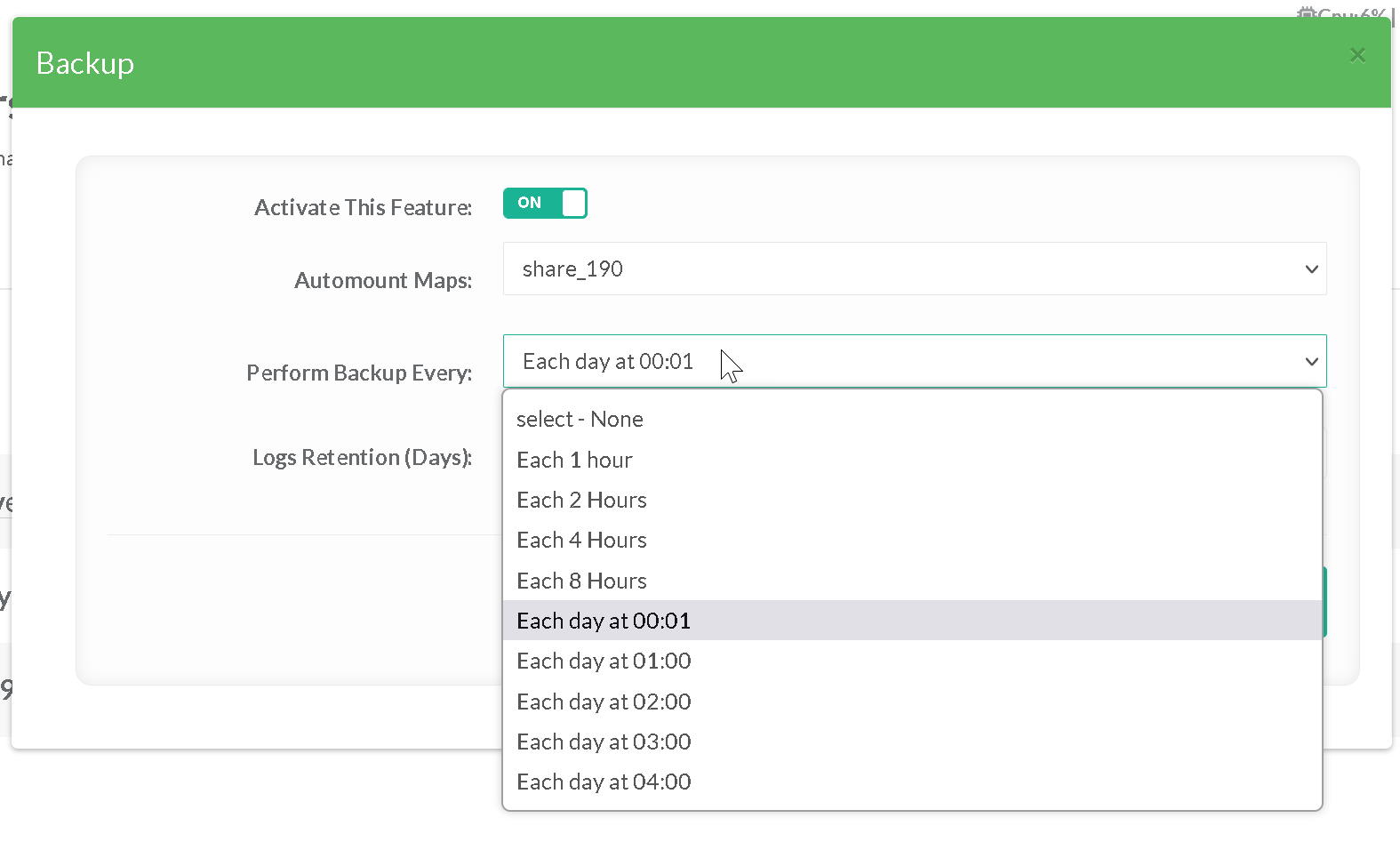Viewport: 1400px width, 850px height.
Task: Choose 'Each day at 03:00' schedule
Action: click(604, 742)
